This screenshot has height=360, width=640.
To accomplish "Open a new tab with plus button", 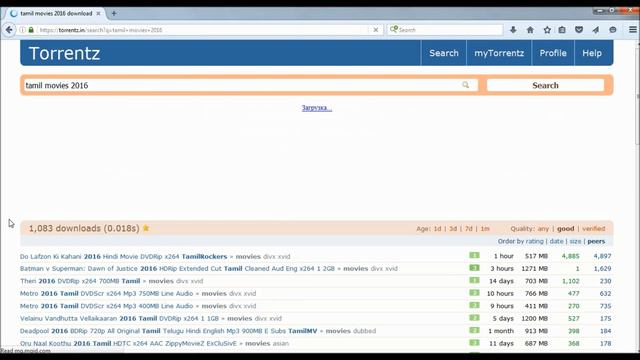I will 114,13.
